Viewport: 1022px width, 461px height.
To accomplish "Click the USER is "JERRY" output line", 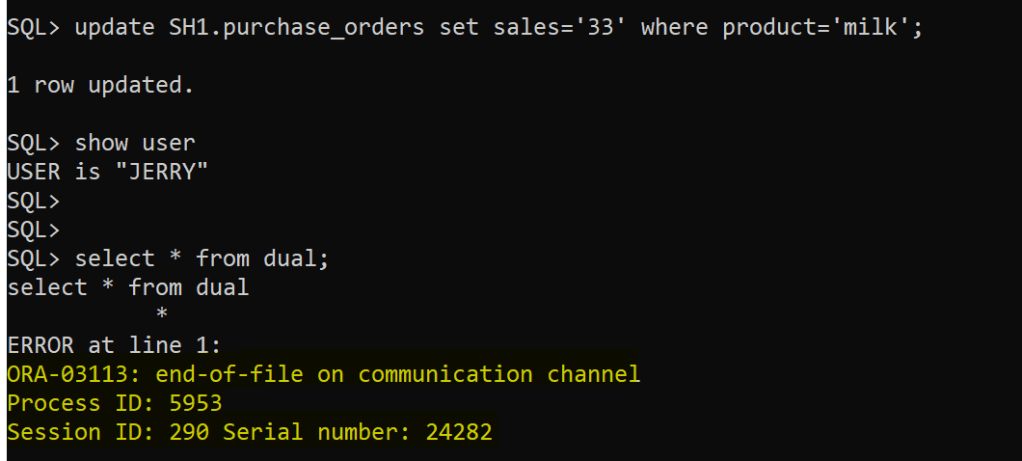I will pyautogui.click(x=107, y=172).
